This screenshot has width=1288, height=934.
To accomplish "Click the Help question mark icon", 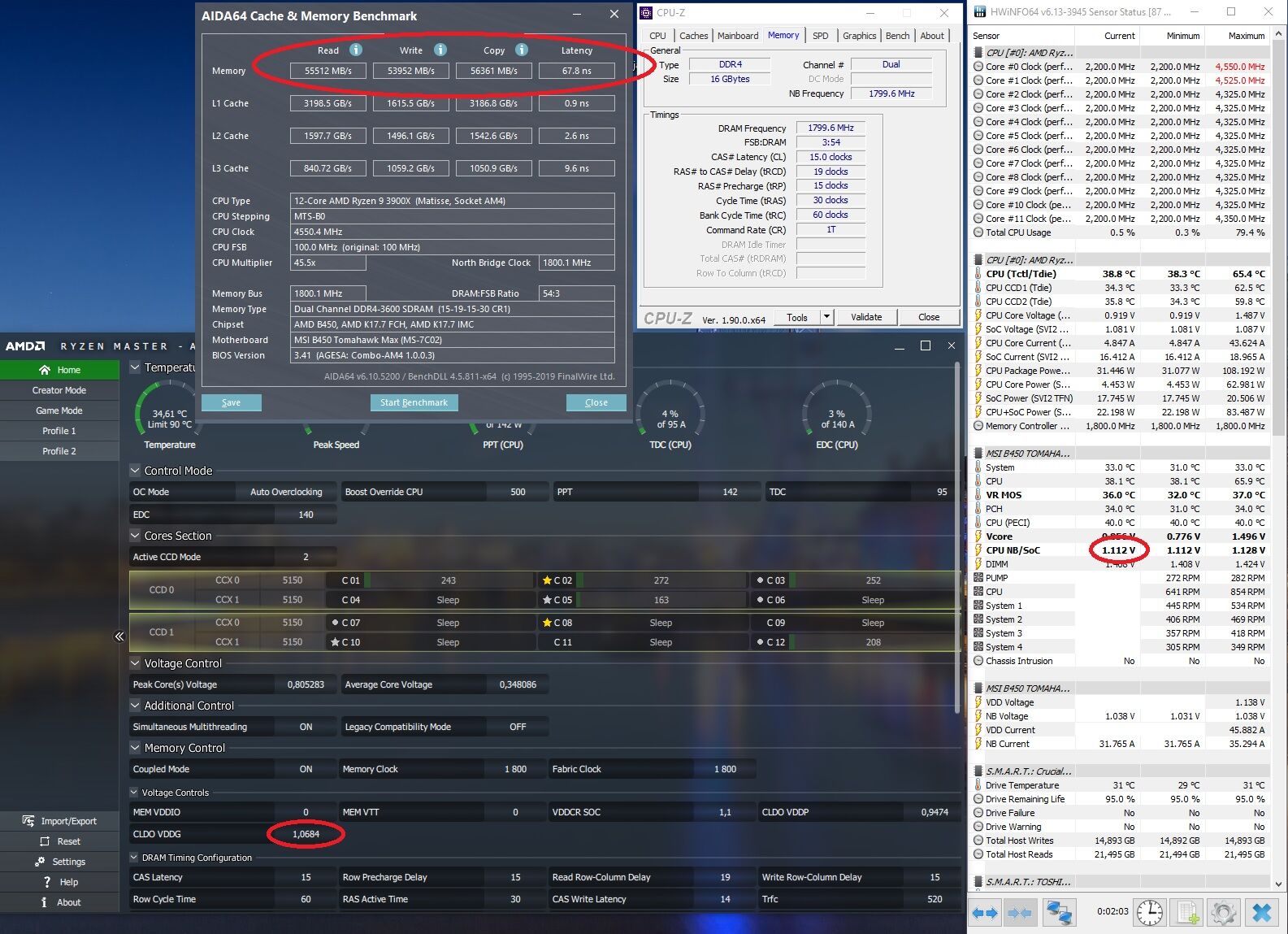I will click(x=47, y=882).
